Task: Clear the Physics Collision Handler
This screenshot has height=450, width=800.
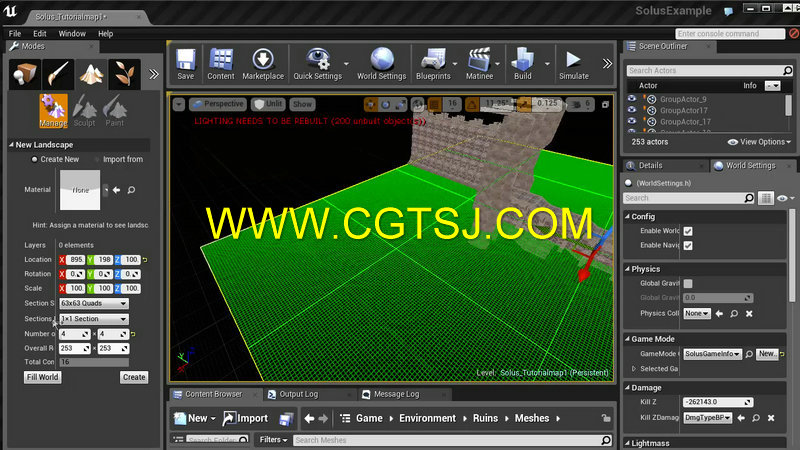Action: pos(749,314)
